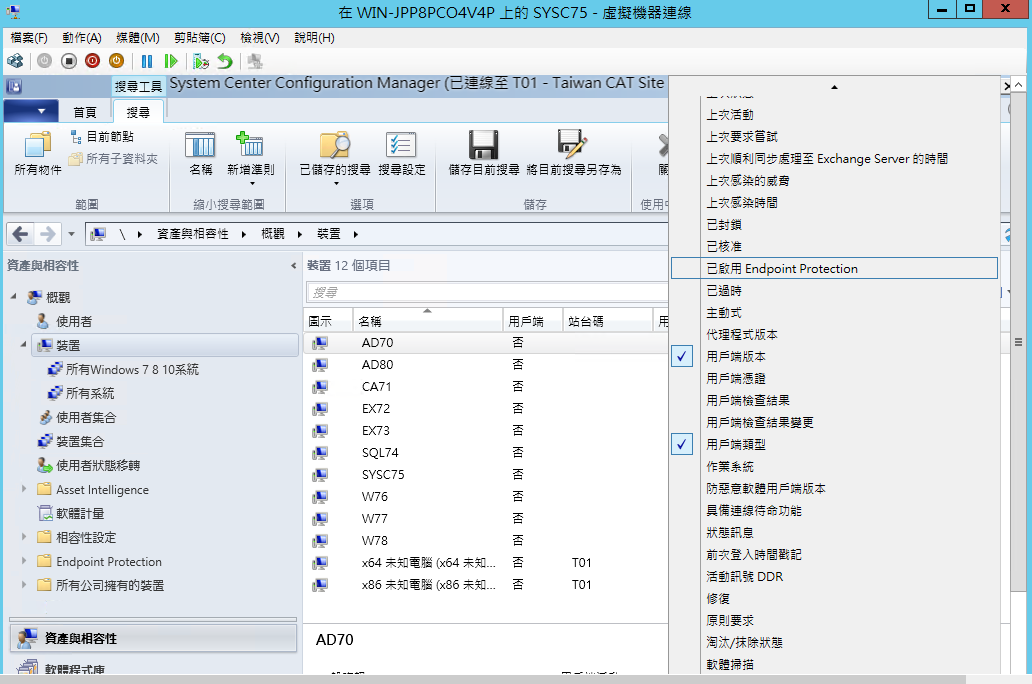Open the 媒體(M) menu
The height and width of the screenshot is (684, 1032).
[x=138, y=38]
